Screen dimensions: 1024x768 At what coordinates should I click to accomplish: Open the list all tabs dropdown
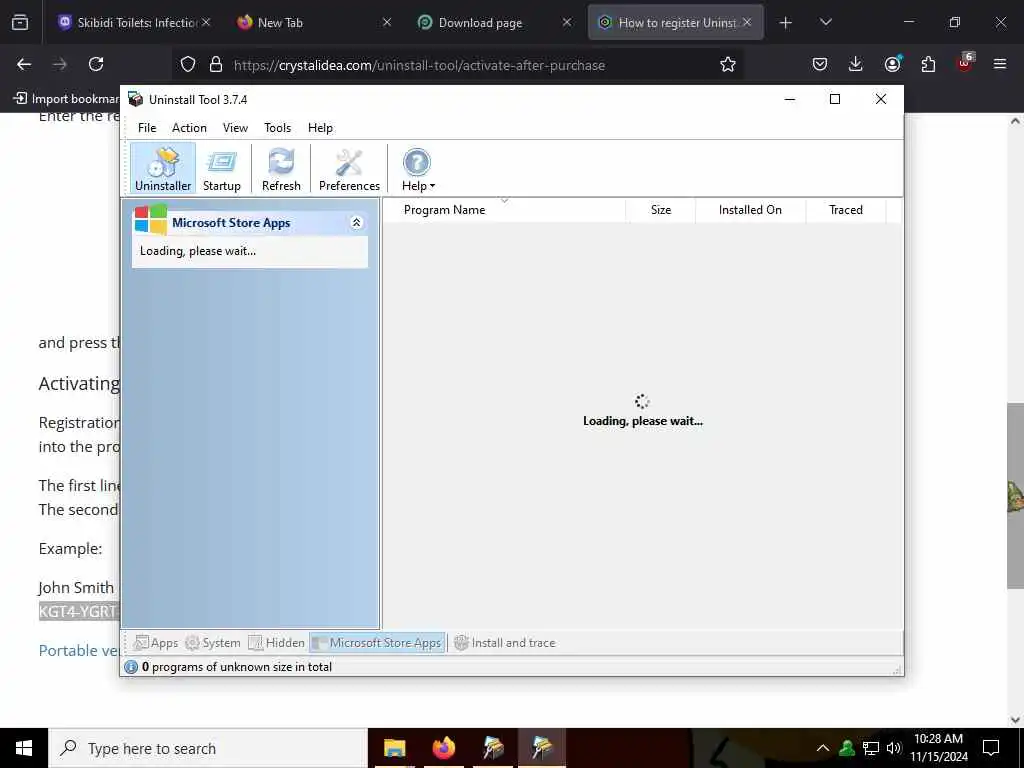pyautogui.click(x=825, y=22)
